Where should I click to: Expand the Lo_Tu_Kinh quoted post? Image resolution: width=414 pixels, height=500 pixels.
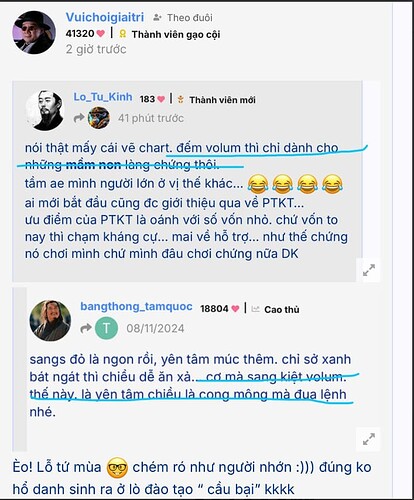tap(369, 270)
